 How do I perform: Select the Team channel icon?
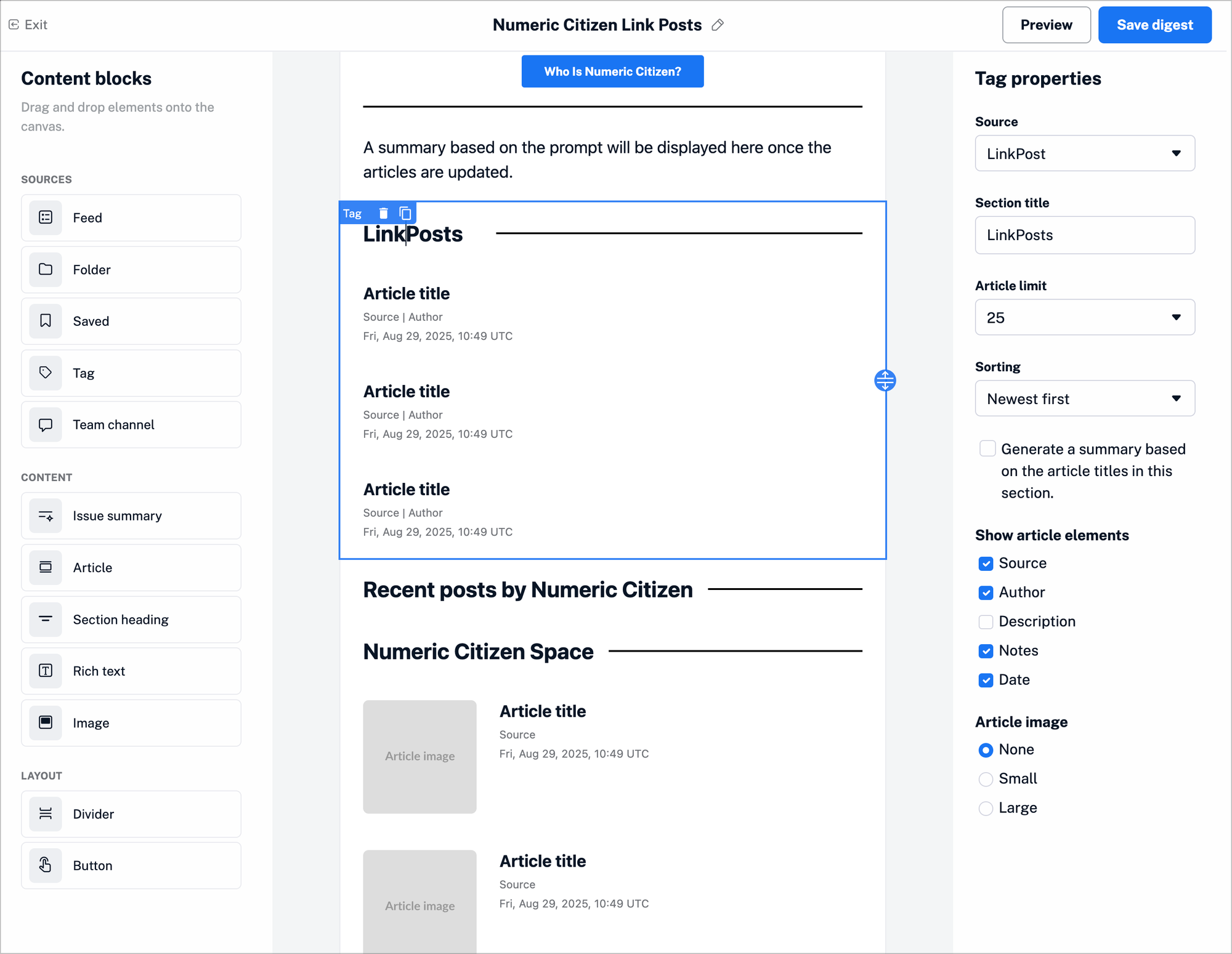[x=46, y=424]
